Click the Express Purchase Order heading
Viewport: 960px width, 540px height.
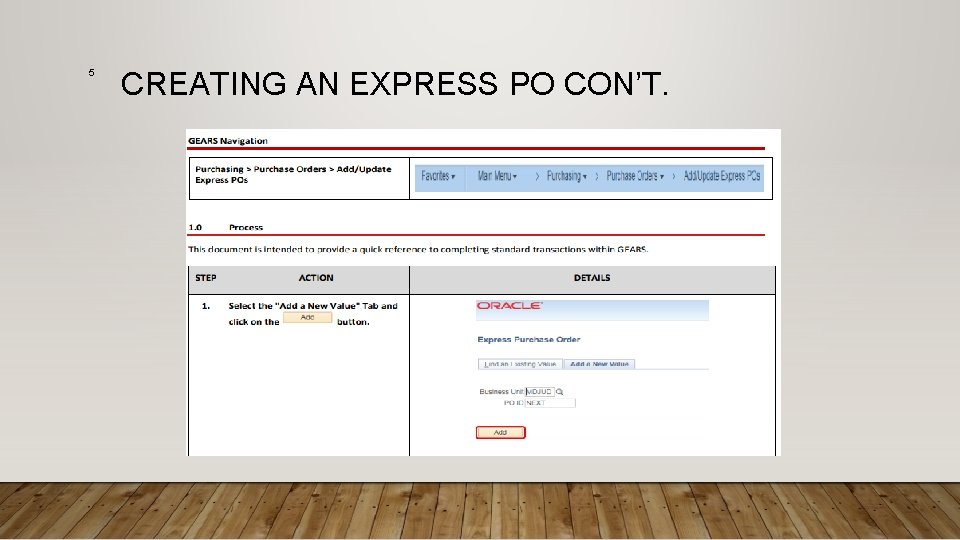[x=528, y=339]
